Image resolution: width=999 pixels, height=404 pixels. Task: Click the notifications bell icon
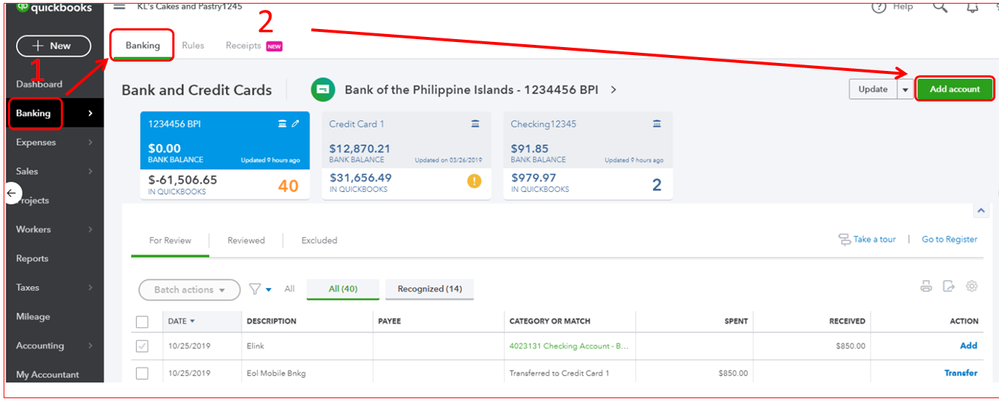tap(973, 7)
